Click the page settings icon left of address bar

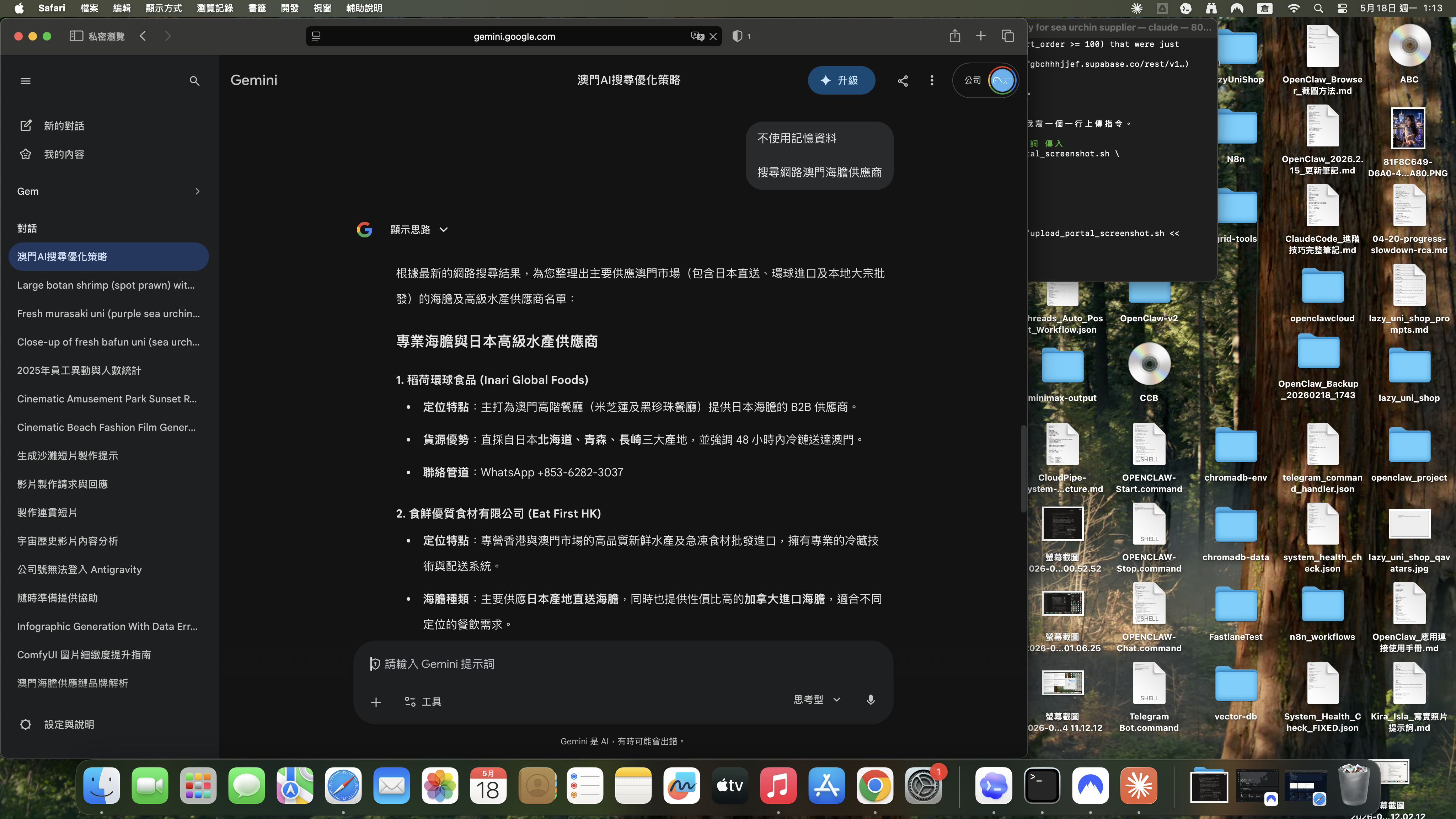[x=316, y=36]
